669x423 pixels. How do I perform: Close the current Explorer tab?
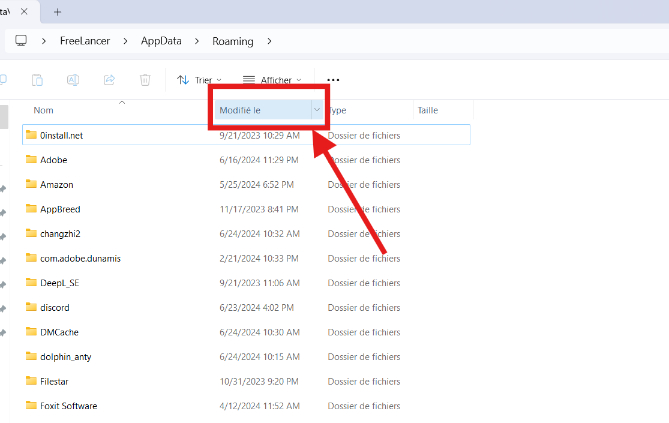point(24,12)
